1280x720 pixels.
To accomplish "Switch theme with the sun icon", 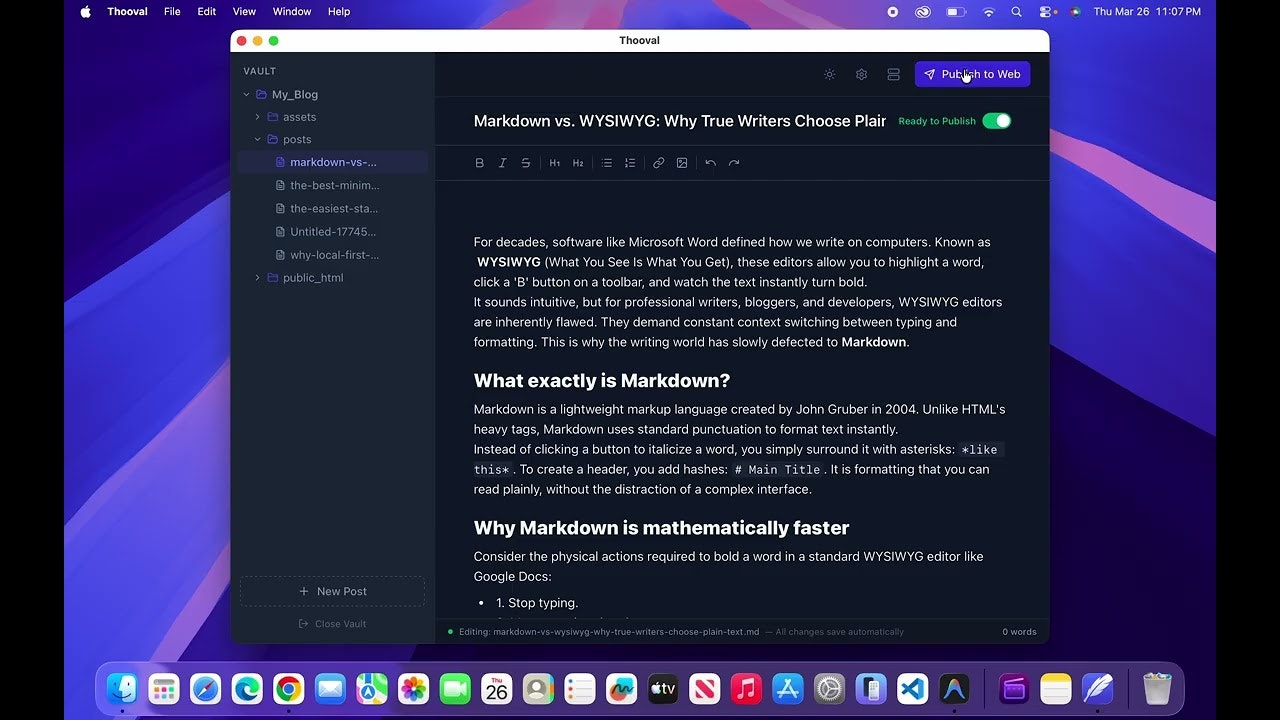I will click(829, 74).
